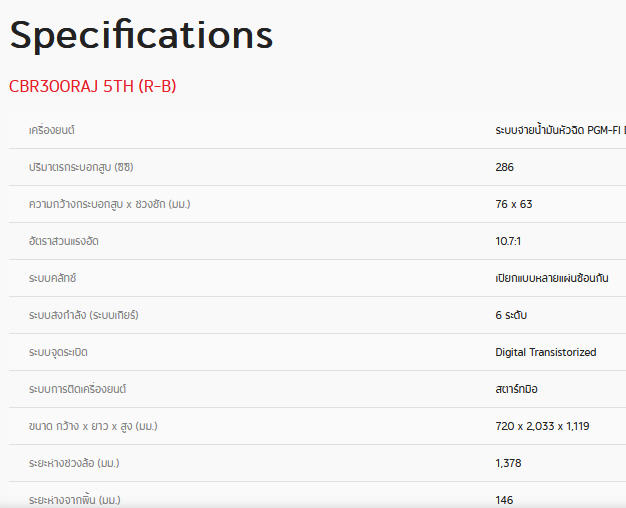626x508 pixels.
Task: Click the Specifications heading
Action: (x=141, y=36)
